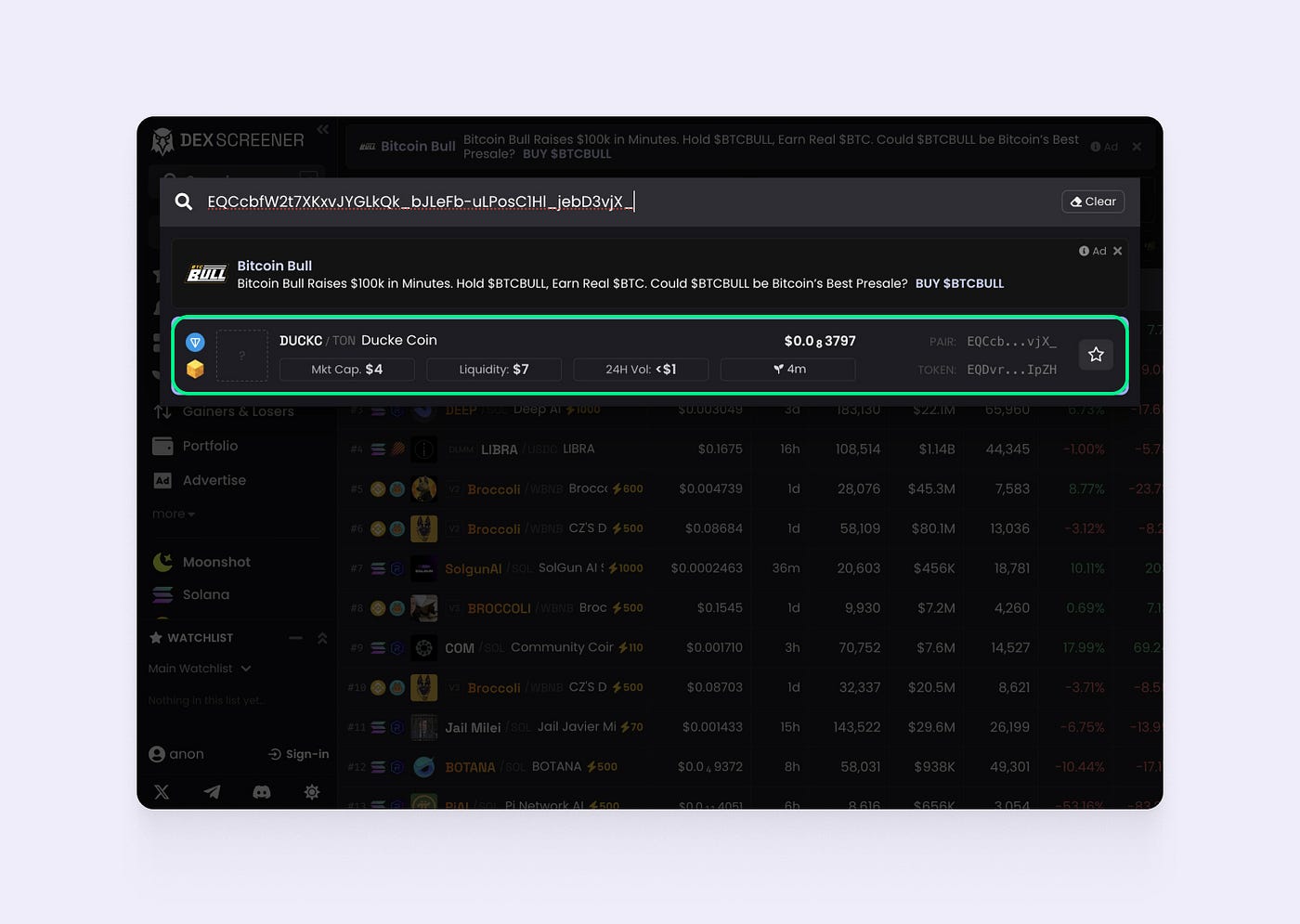This screenshot has width=1300, height=924.
Task: Open the Telegram icon at sidebar bottom
Action: coord(212,791)
